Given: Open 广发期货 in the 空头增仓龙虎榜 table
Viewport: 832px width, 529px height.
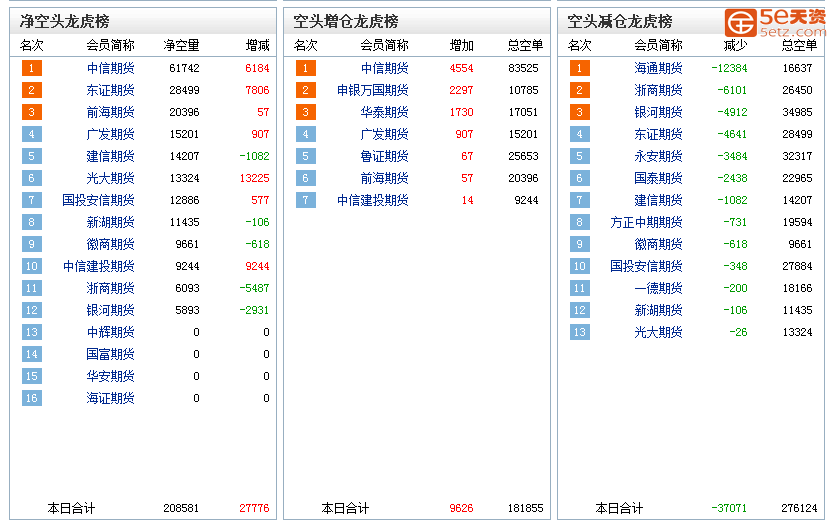Looking at the screenshot, I should pyautogui.click(x=385, y=134).
